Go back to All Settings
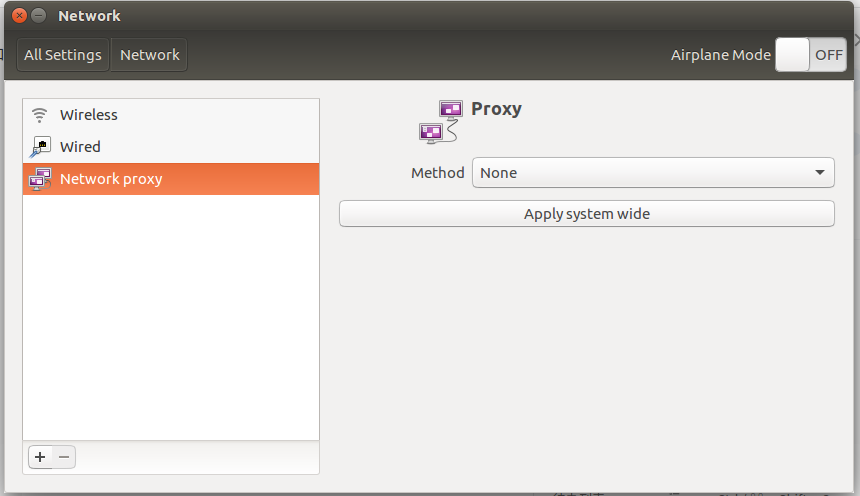Viewport: 860px width, 496px height. [x=63, y=55]
